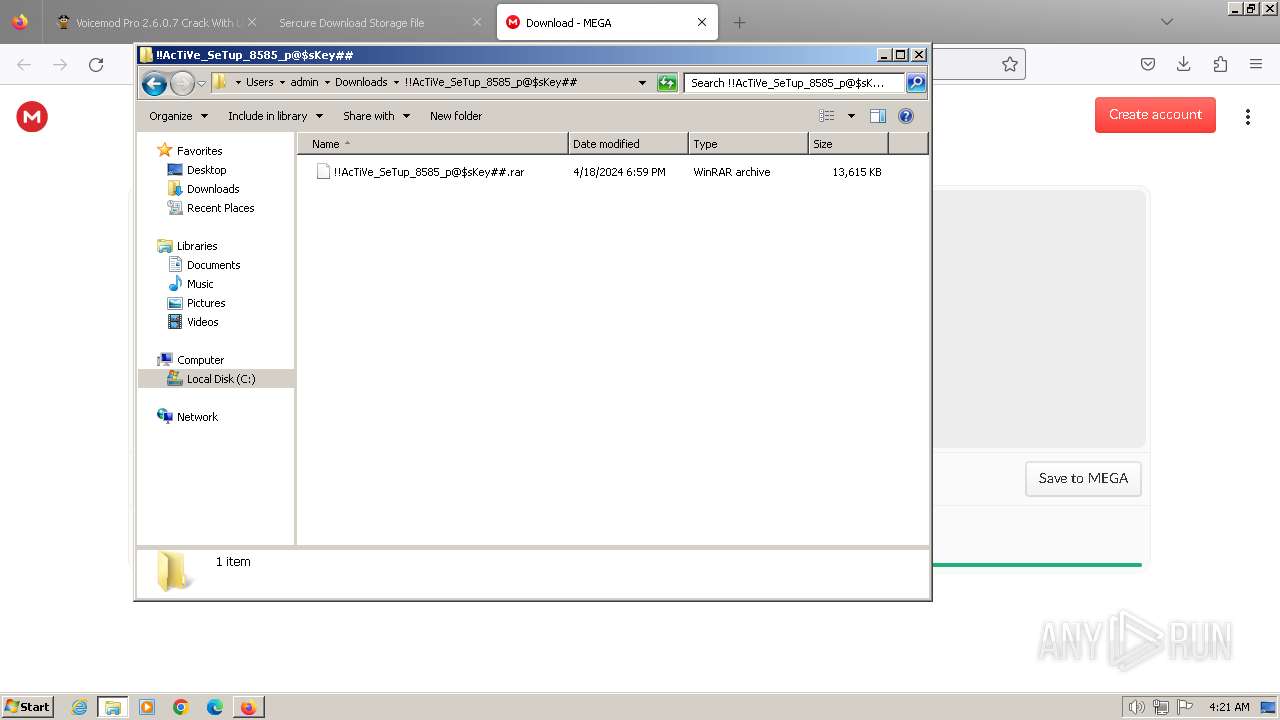The width and height of the screenshot is (1280, 720).
Task: Select Documents library
Action: coord(204,265)
